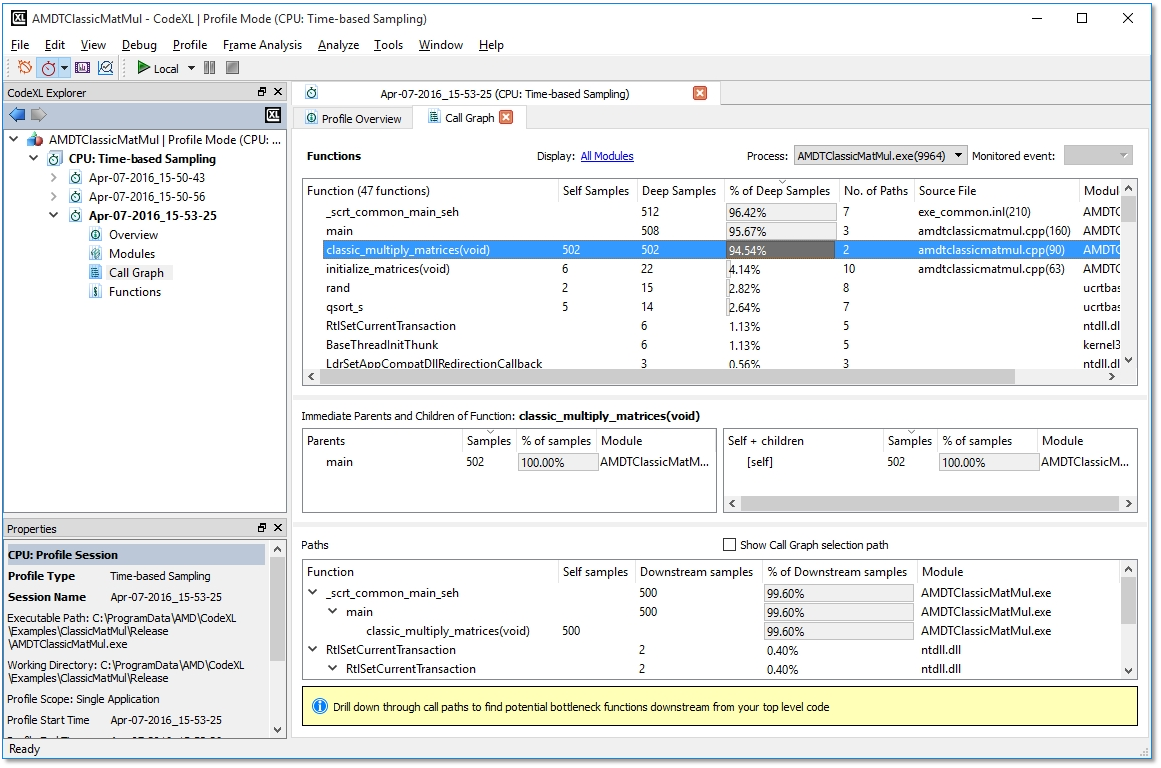The width and height of the screenshot is (1161, 768).
Task: Sort by the Deep Samples column header
Action: 679,191
